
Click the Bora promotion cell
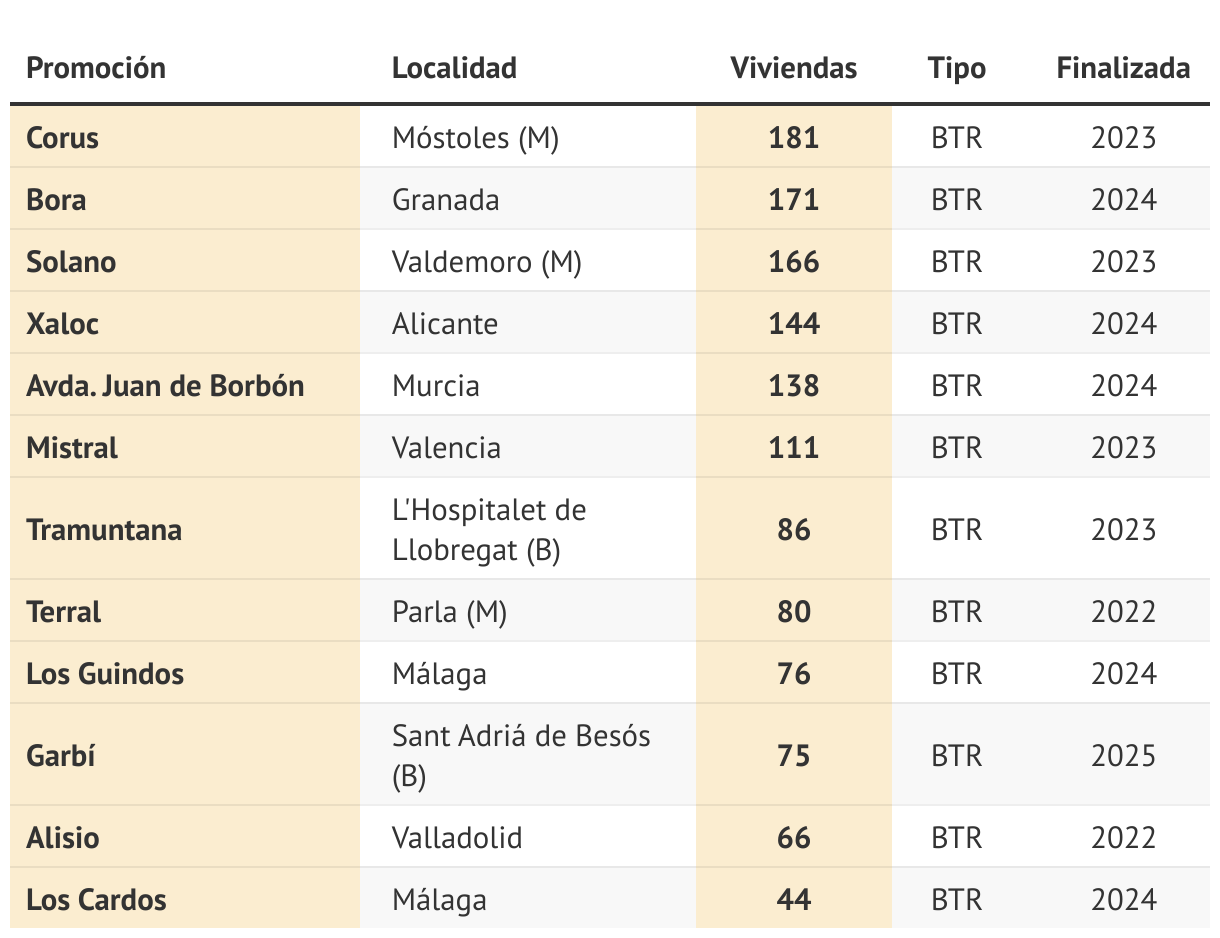point(56,199)
